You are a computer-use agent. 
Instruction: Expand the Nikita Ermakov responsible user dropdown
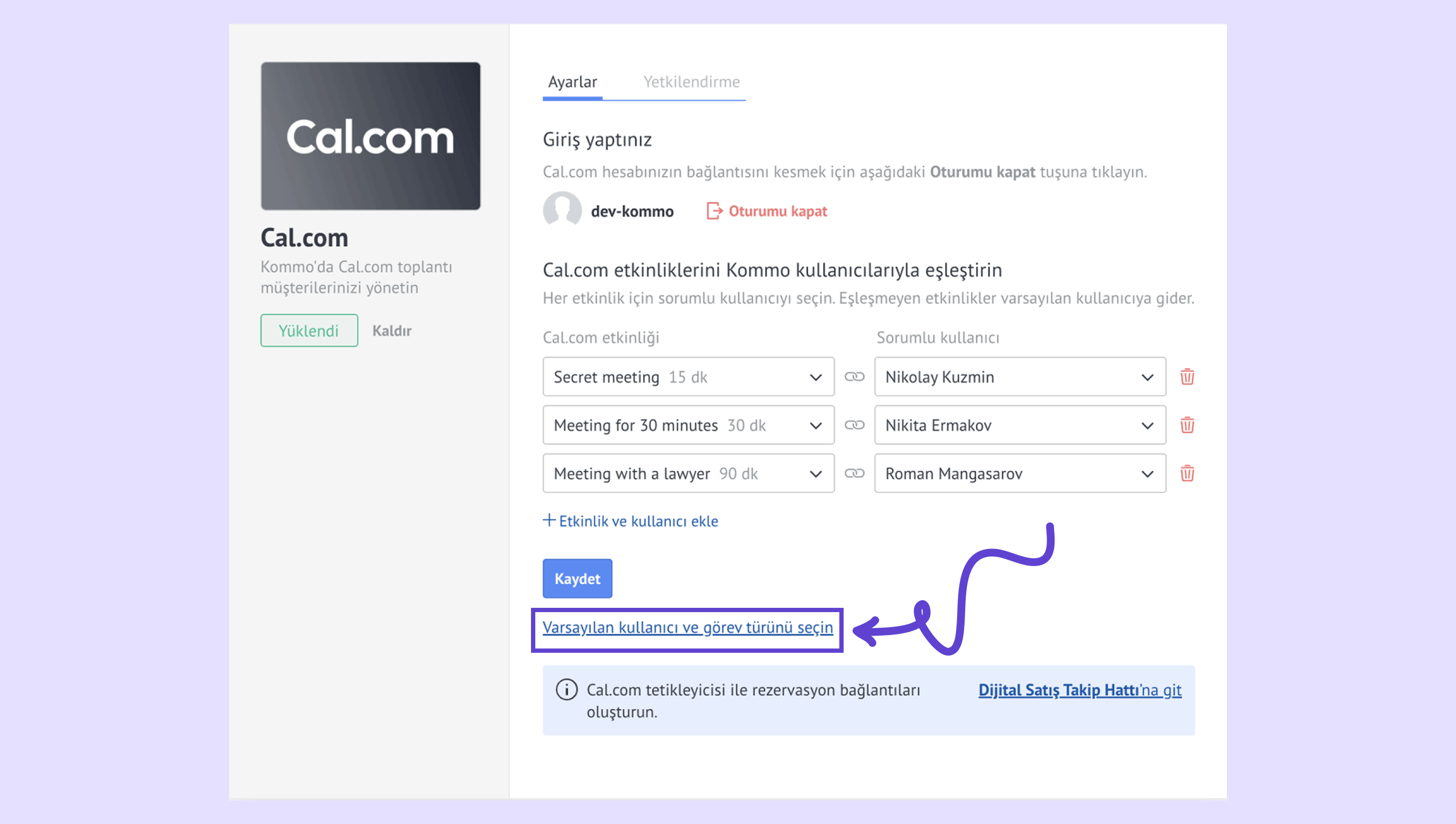click(1019, 424)
